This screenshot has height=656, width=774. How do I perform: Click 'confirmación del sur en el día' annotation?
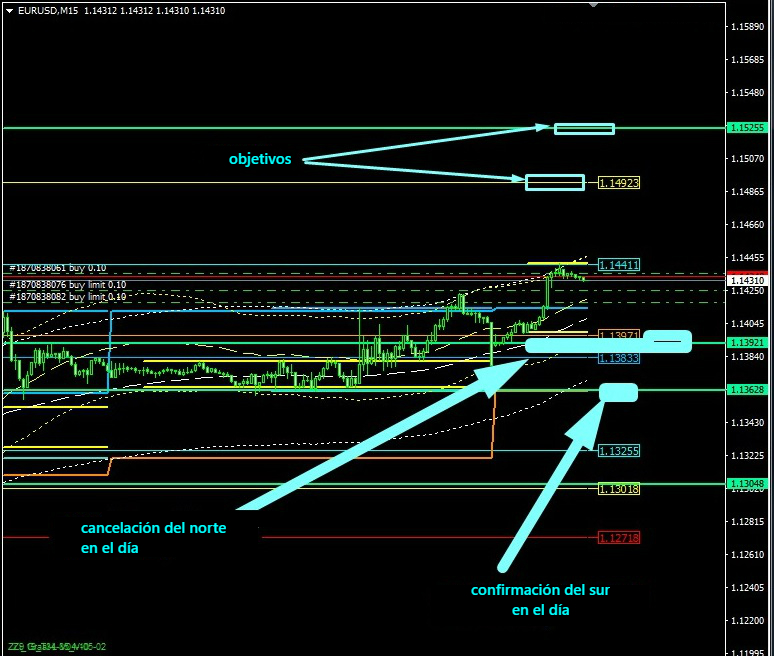point(540,599)
